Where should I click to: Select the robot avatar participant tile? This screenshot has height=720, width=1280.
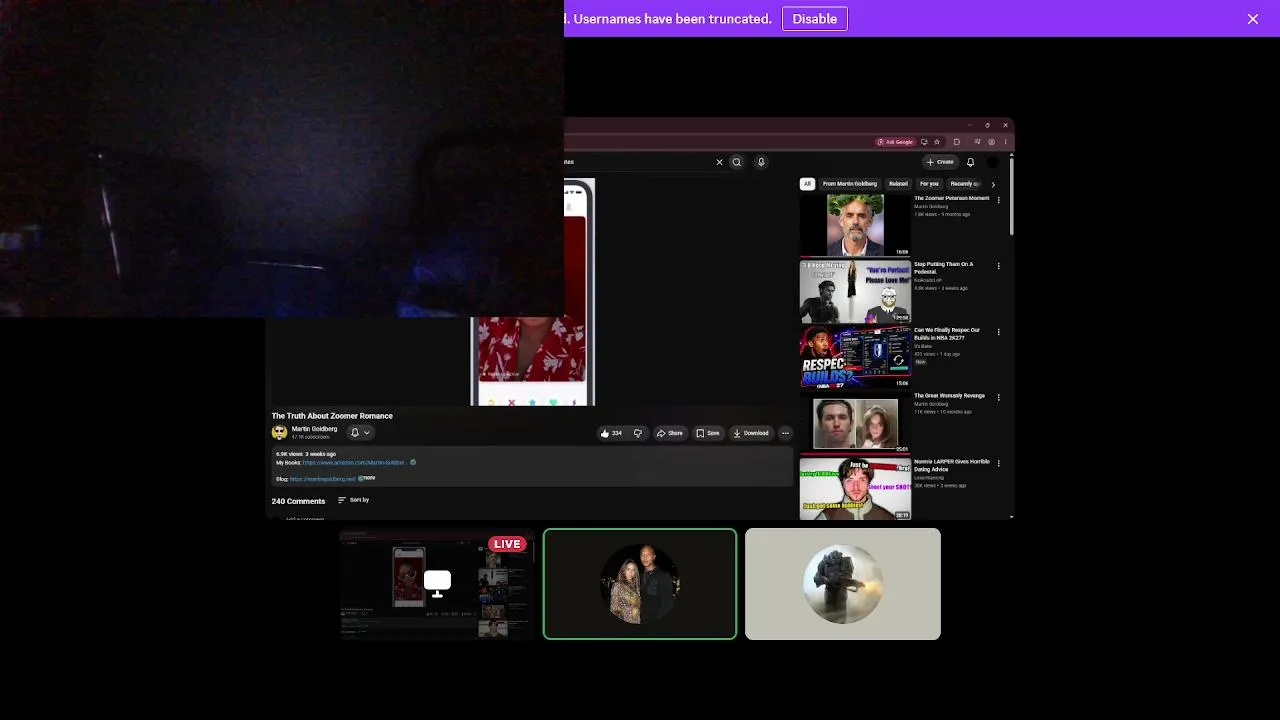tap(843, 584)
